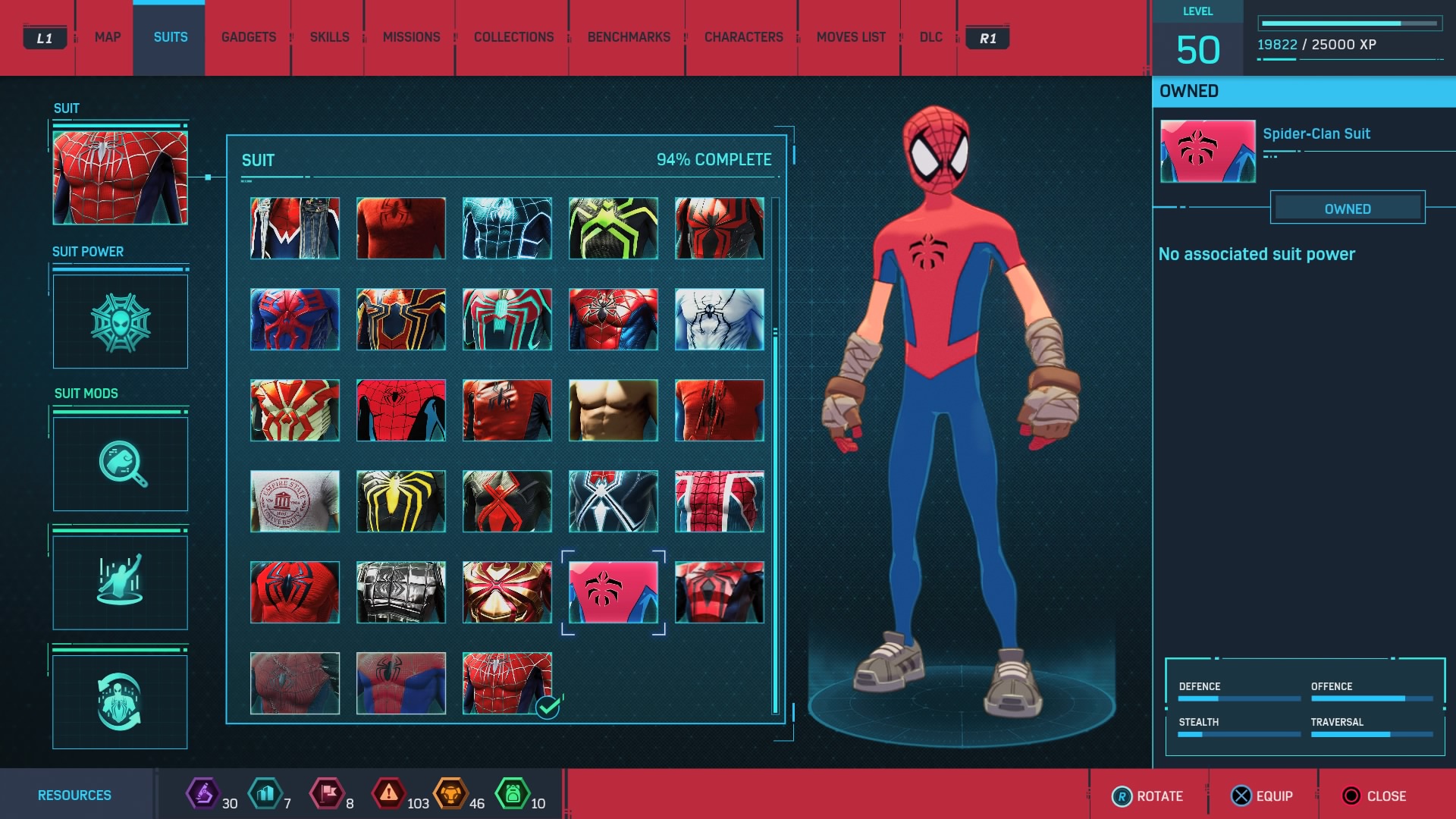Click the red crime token resource icon

tap(388, 794)
